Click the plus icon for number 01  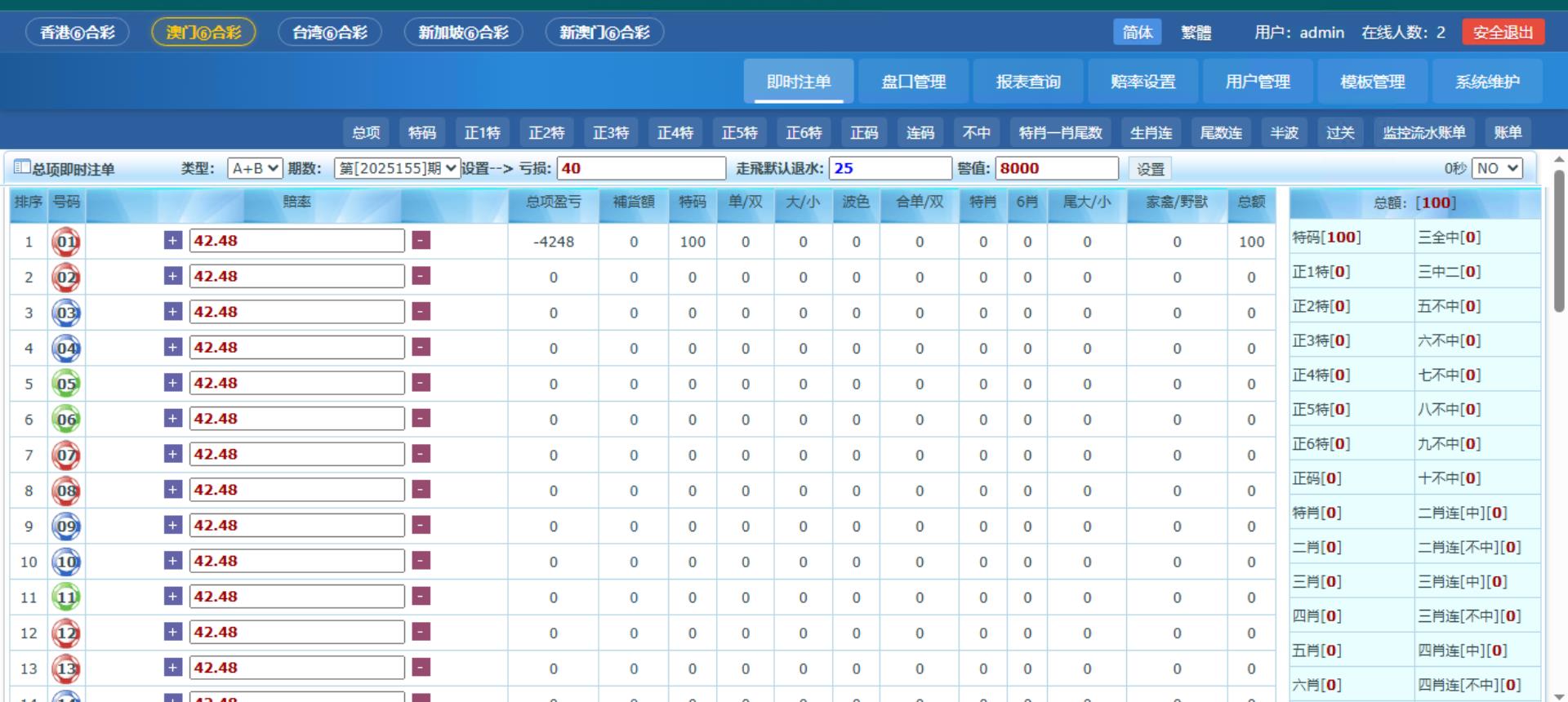click(172, 241)
